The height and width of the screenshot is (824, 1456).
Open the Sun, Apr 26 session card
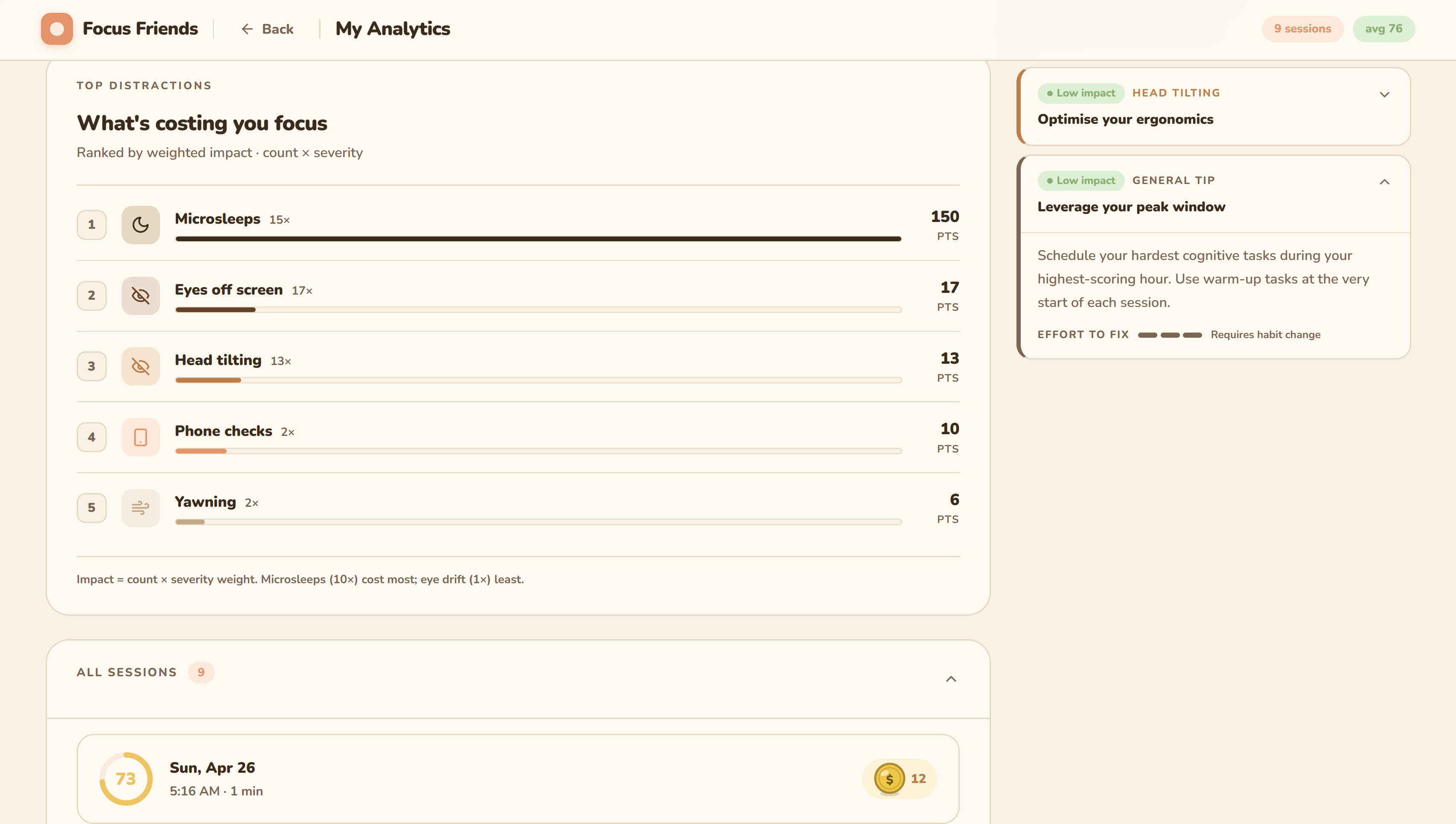click(x=509, y=779)
